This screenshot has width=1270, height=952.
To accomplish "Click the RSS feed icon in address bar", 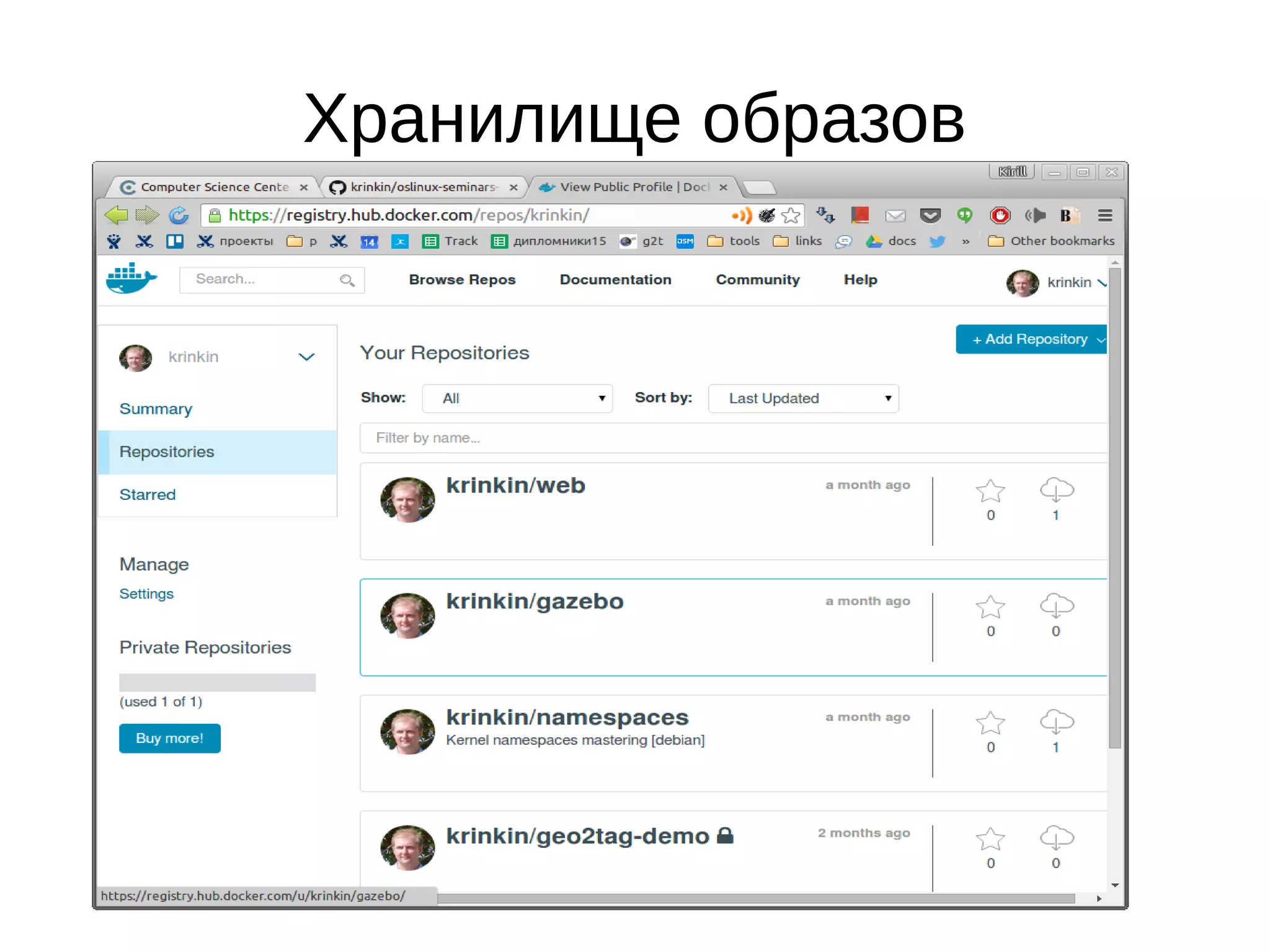I will [742, 215].
